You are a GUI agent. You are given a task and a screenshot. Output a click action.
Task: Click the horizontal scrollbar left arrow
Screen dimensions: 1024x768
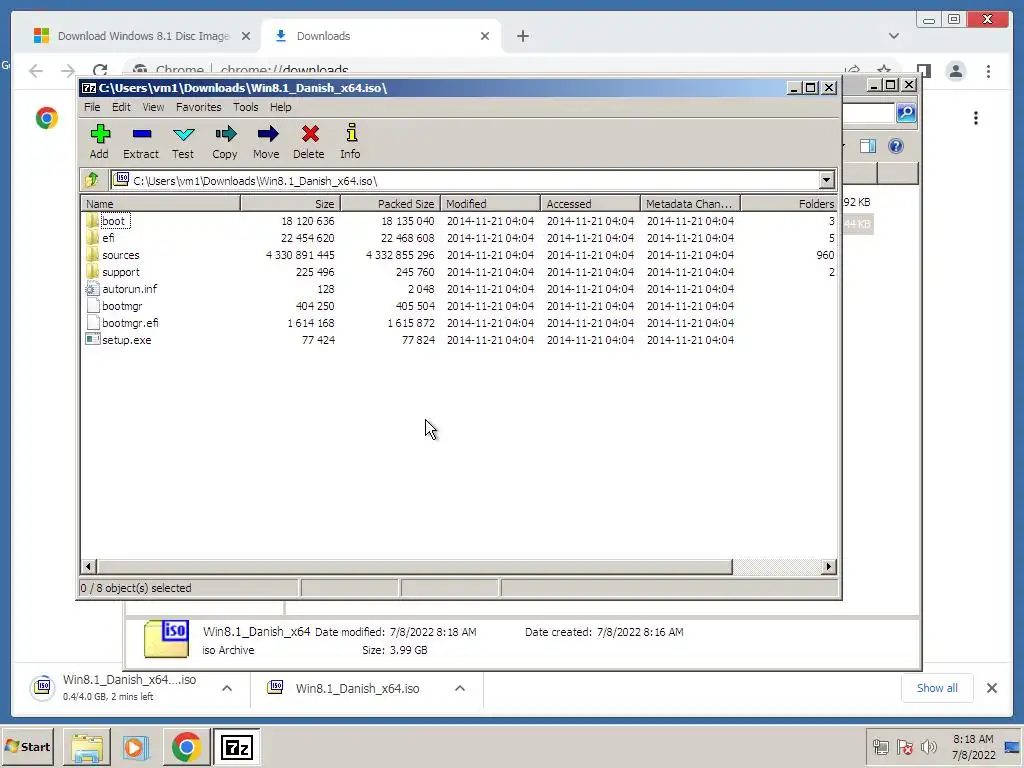coord(89,567)
